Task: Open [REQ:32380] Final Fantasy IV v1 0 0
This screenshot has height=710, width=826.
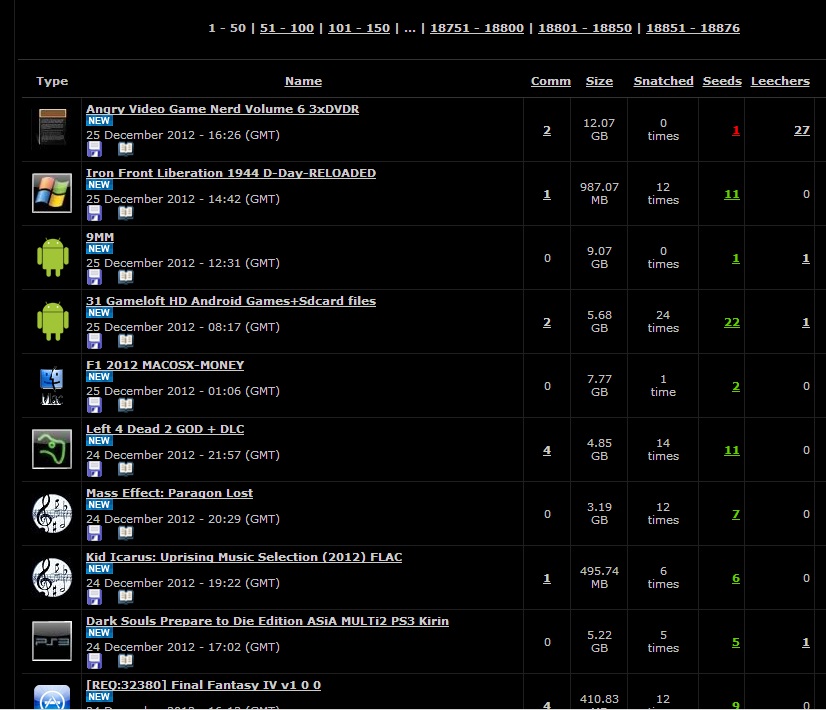Action: [x=203, y=685]
